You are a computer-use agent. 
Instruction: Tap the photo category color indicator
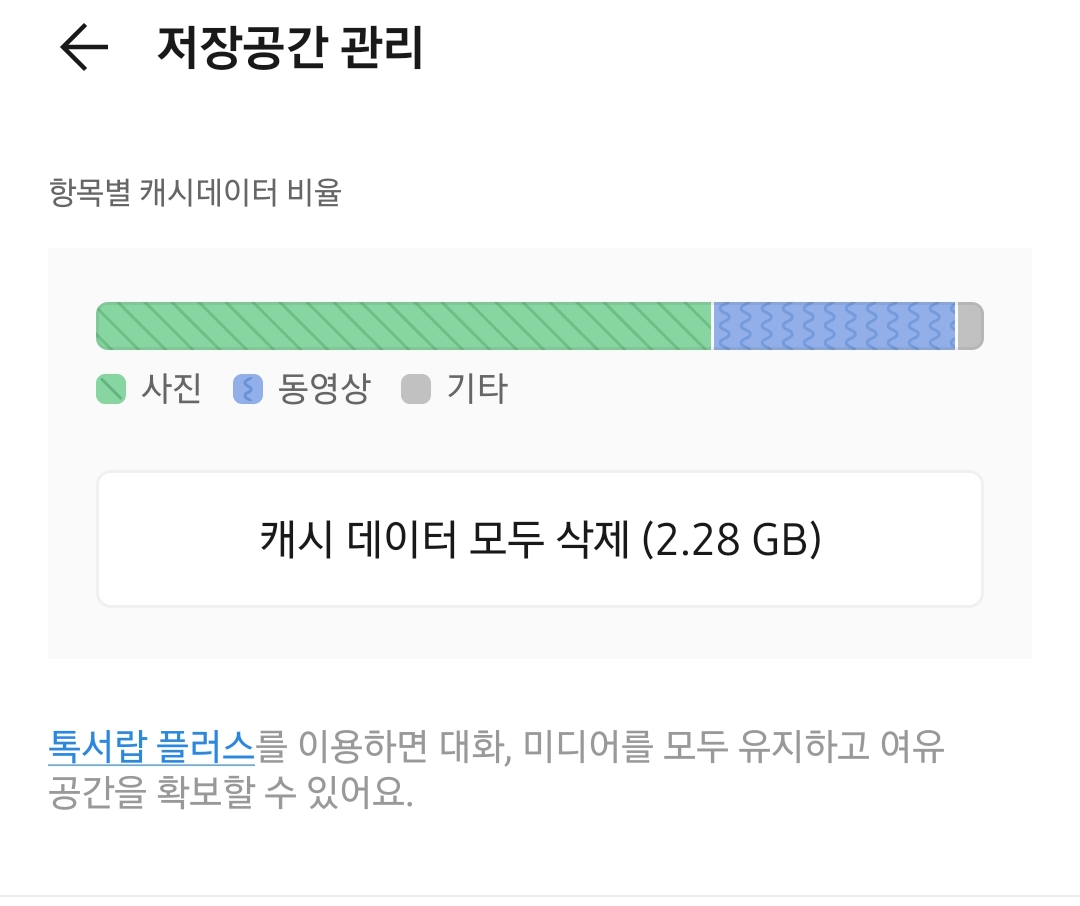[110, 390]
